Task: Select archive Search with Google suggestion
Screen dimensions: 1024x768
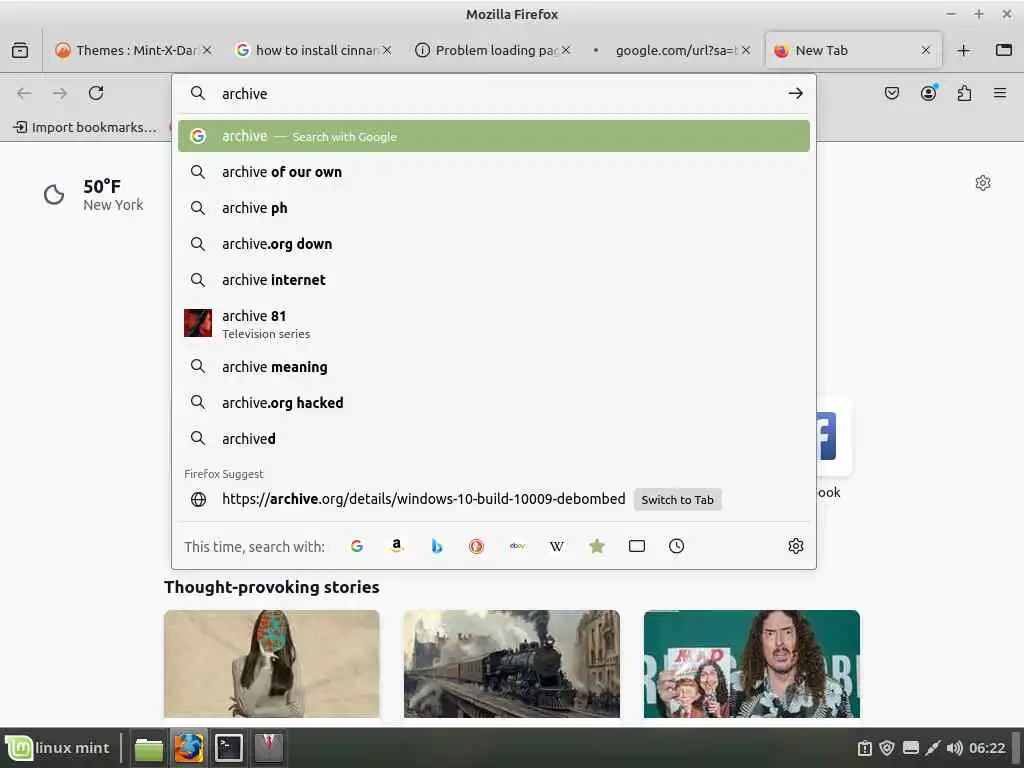Action: click(494, 136)
